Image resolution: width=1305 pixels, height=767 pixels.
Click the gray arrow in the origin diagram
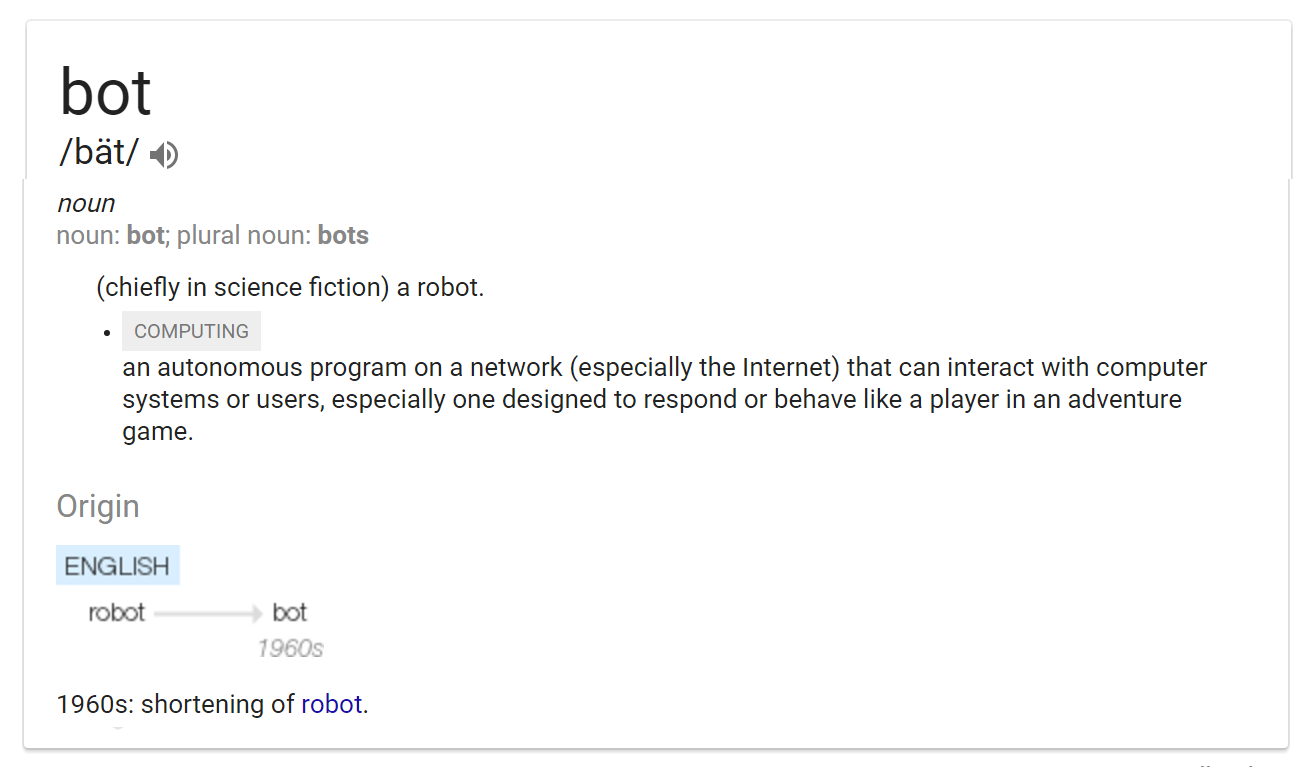tap(205, 612)
